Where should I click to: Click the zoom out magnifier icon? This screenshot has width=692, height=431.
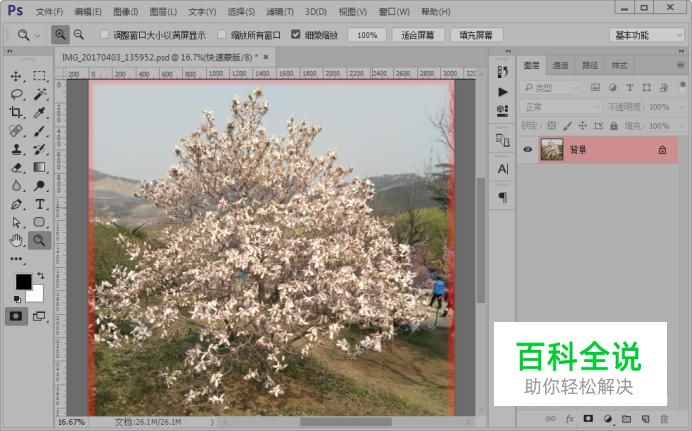pos(78,34)
